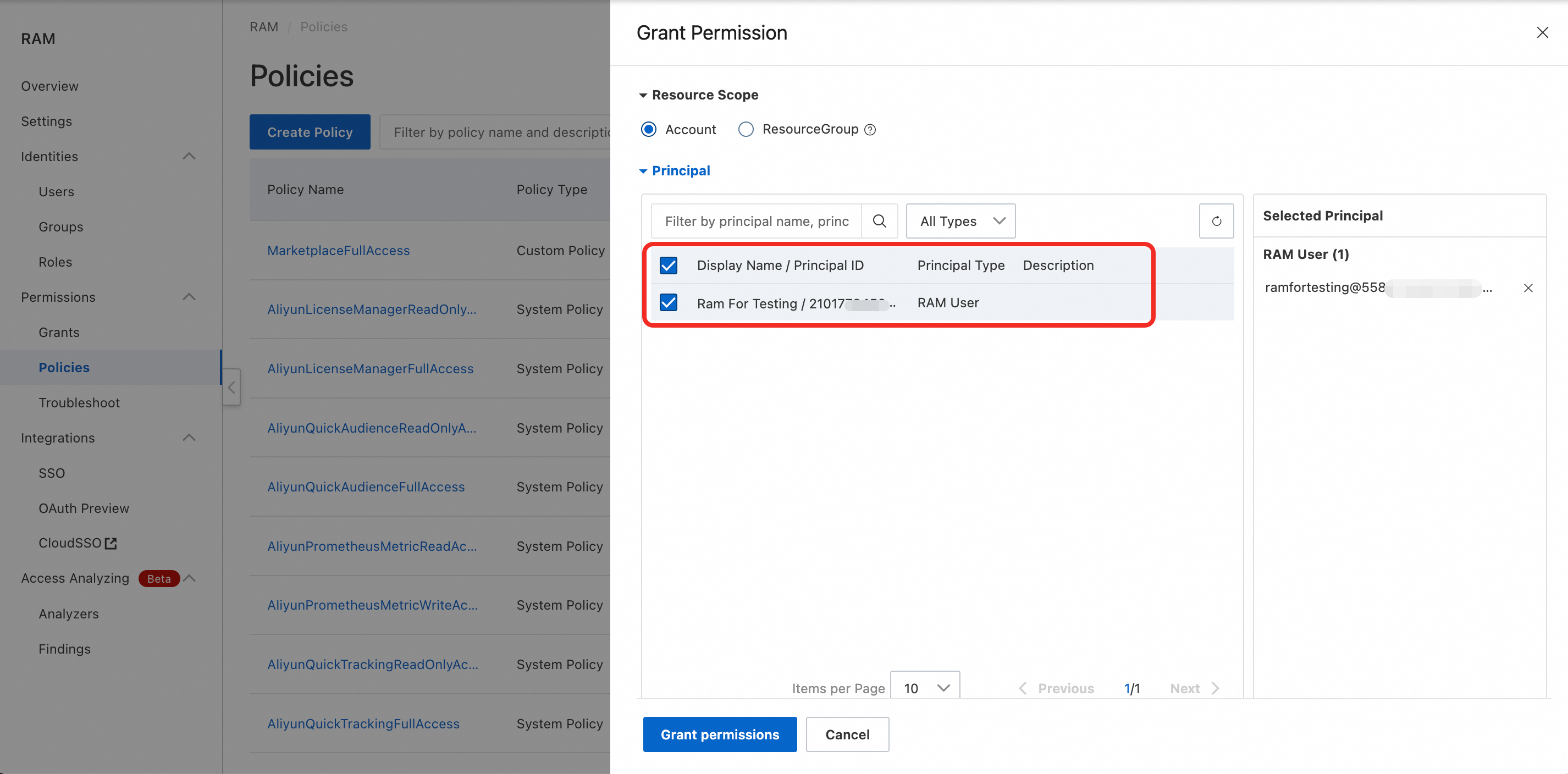Close the Grant Permission panel
The image size is (1568, 774).
[x=1542, y=33]
